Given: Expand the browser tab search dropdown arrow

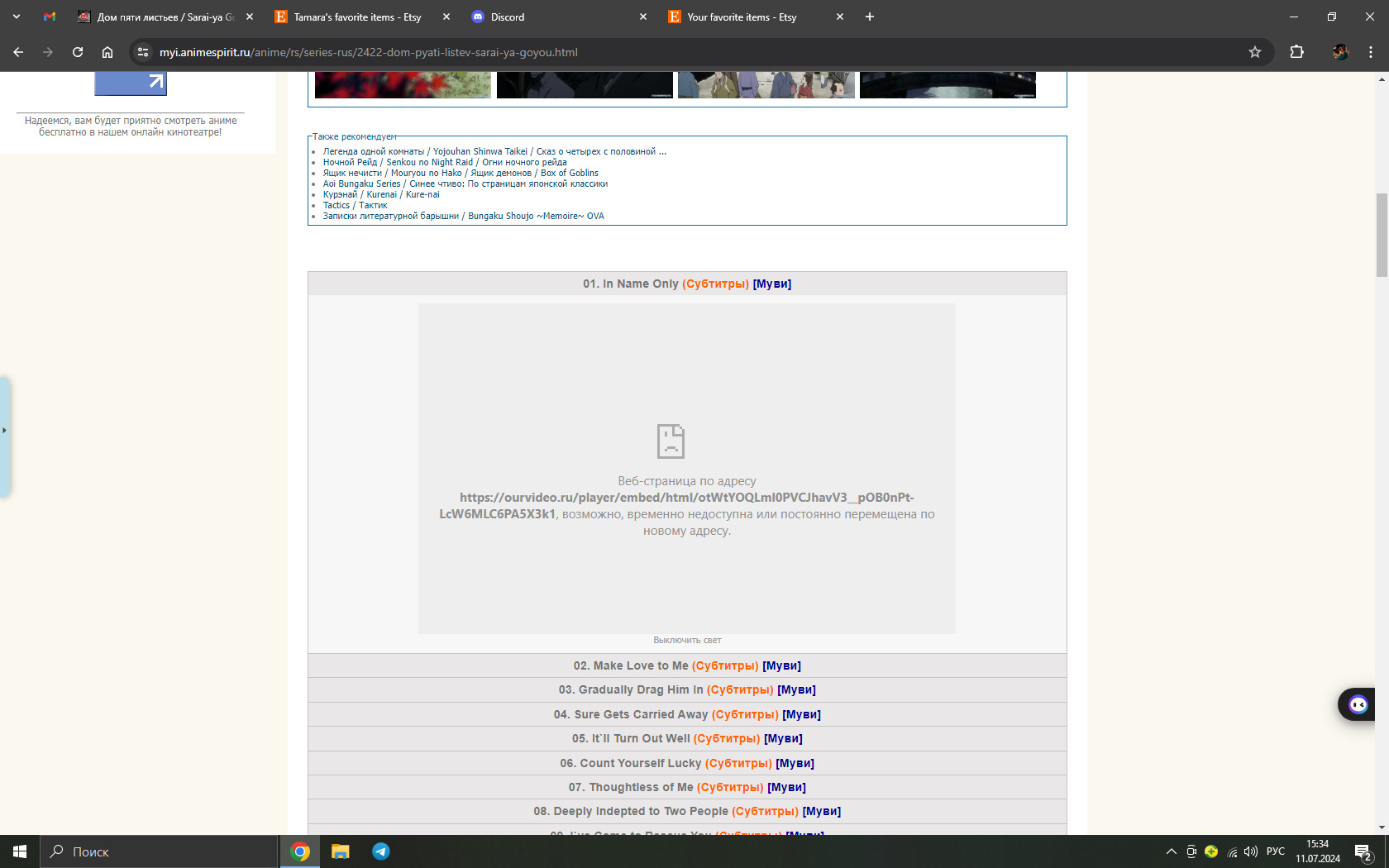Looking at the screenshot, I should 17,17.
